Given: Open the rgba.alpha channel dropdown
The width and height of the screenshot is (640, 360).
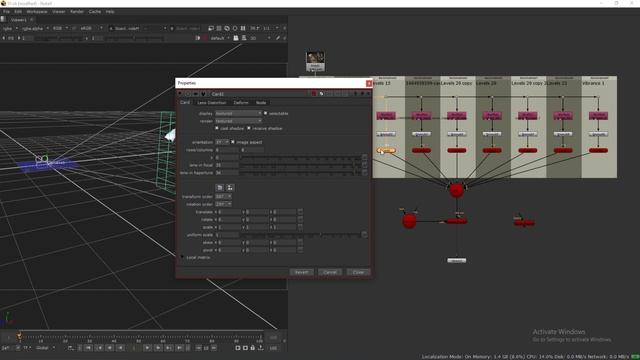Looking at the screenshot, I should tap(35, 29).
